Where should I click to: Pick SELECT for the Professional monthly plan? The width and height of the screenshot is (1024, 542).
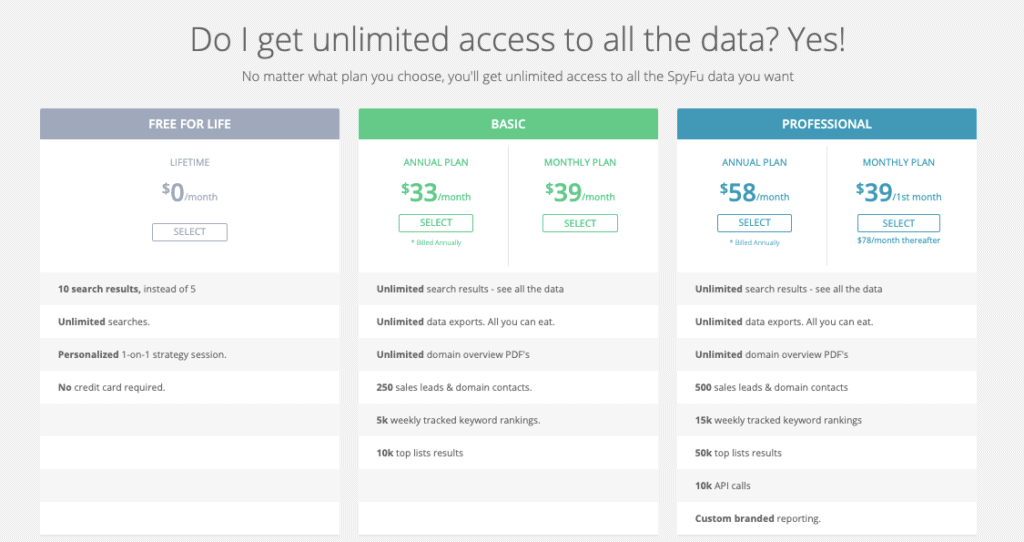898,224
